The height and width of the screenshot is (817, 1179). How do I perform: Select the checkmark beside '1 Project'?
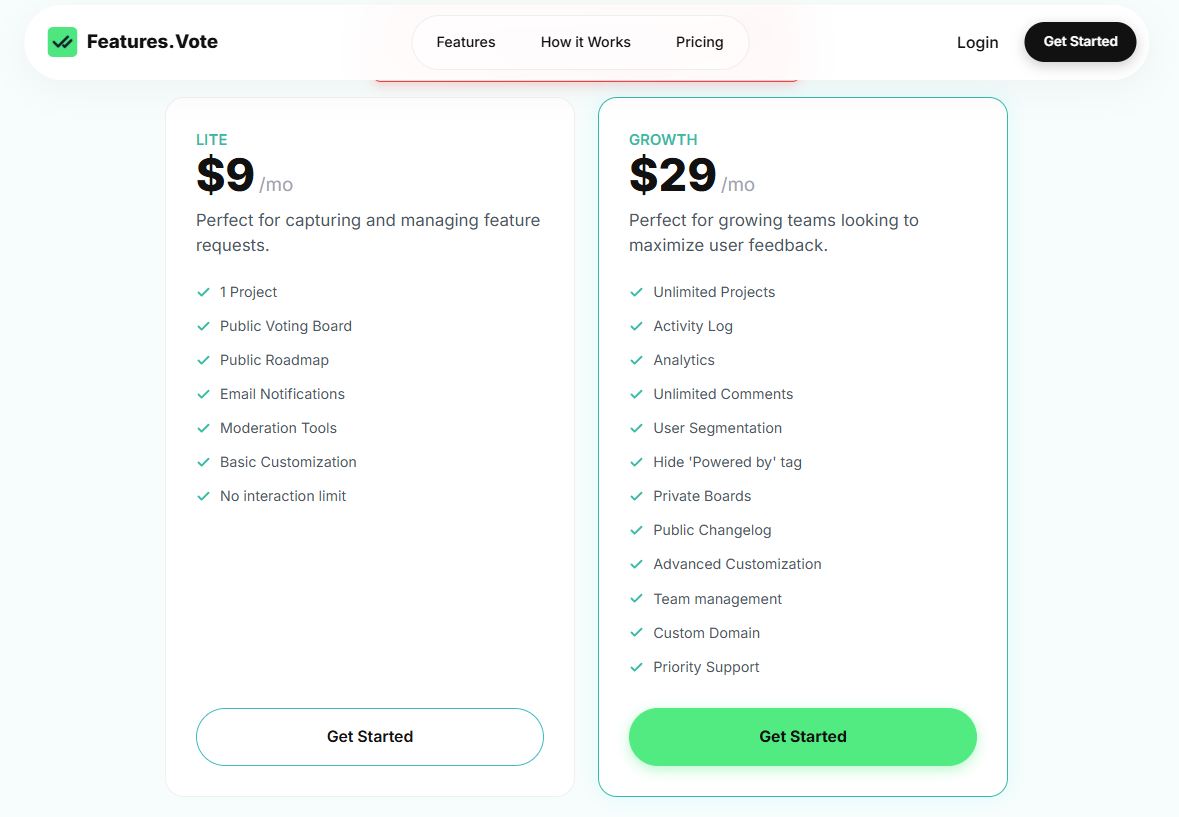tap(203, 292)
